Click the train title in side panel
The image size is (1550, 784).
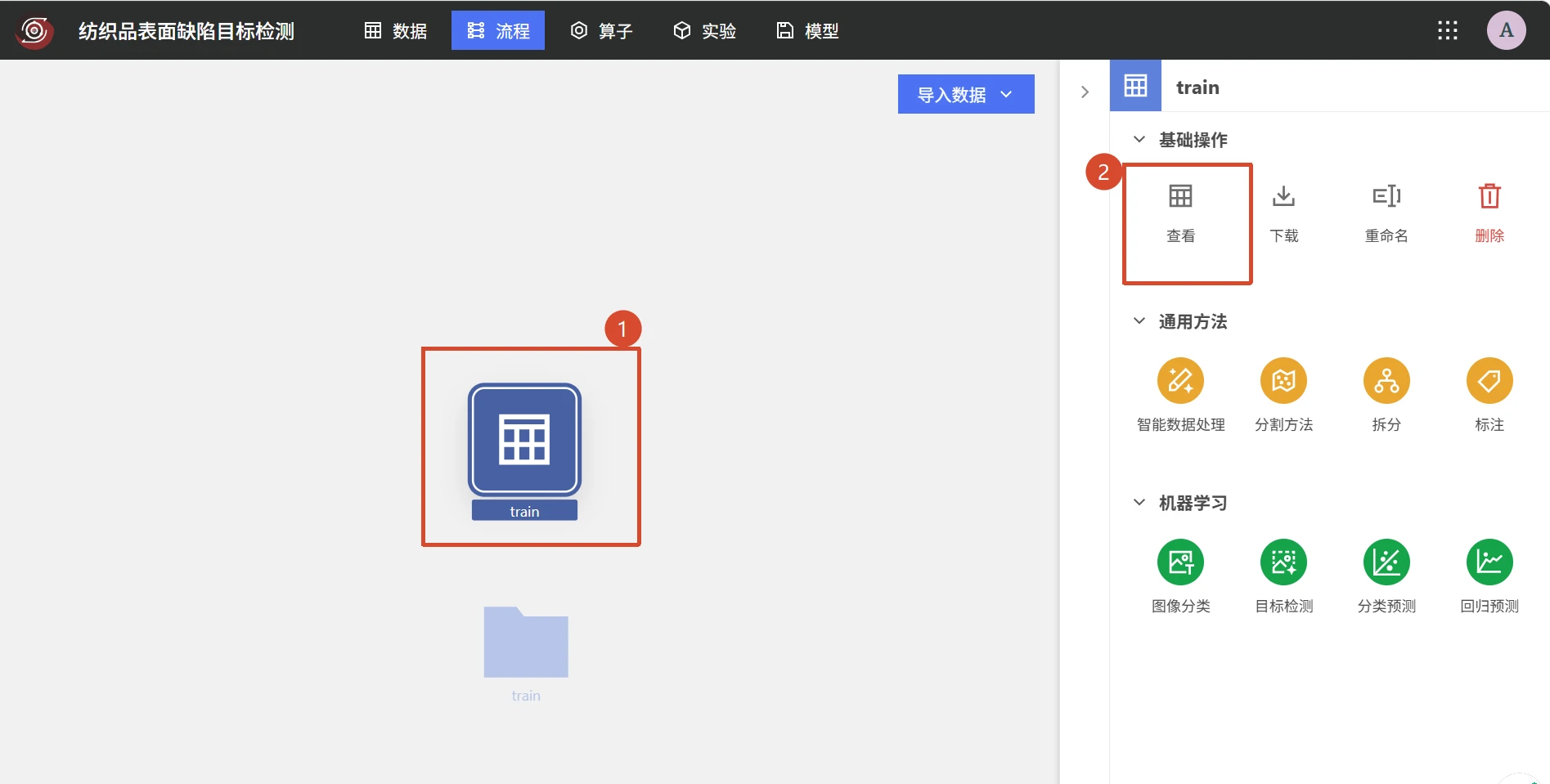click(1197, 87)
